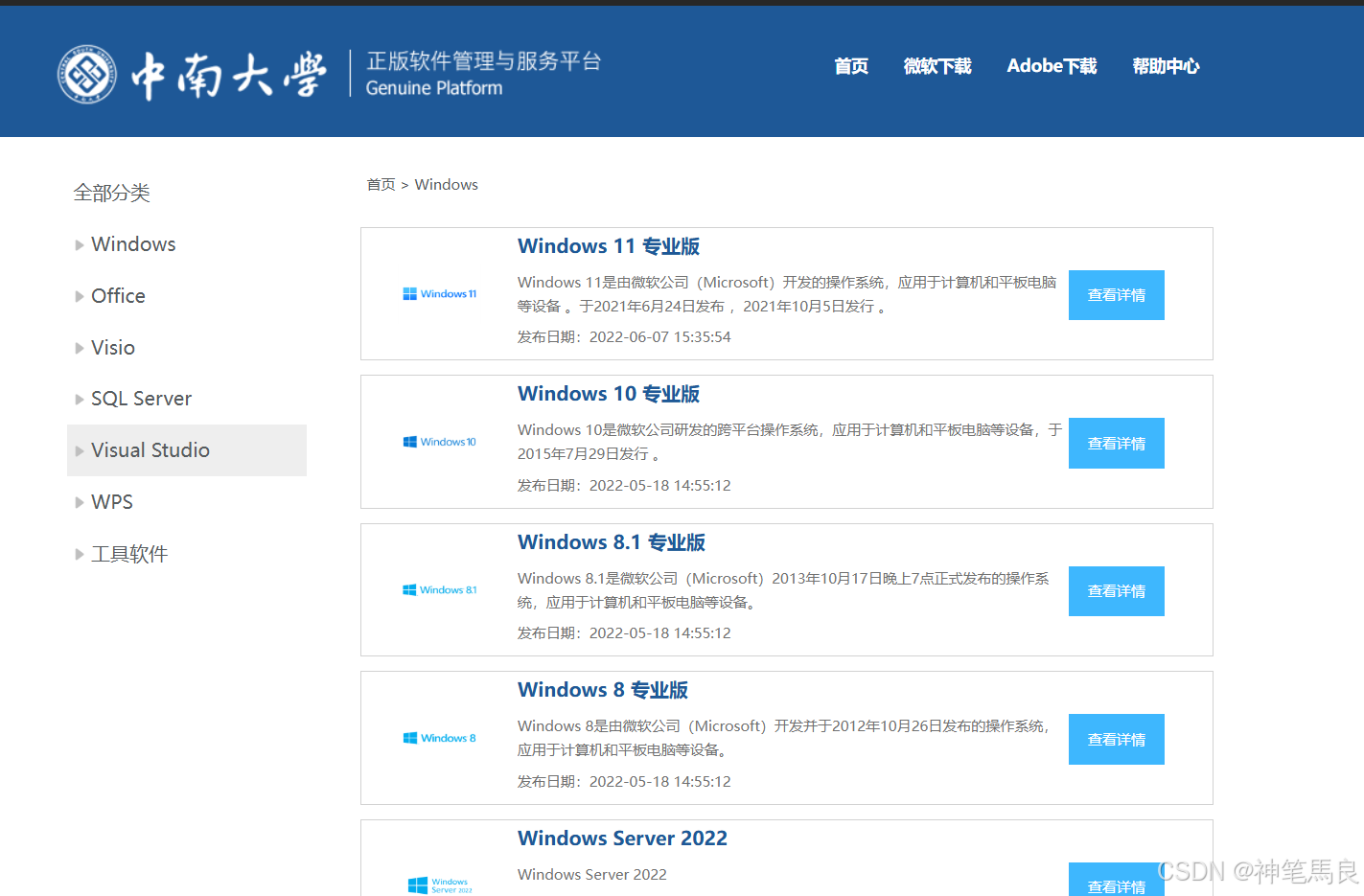This screenshot has width=1364, height=896.
Task: Click Windows 8.1 专业版 release date line
Action: coord(624,633)
